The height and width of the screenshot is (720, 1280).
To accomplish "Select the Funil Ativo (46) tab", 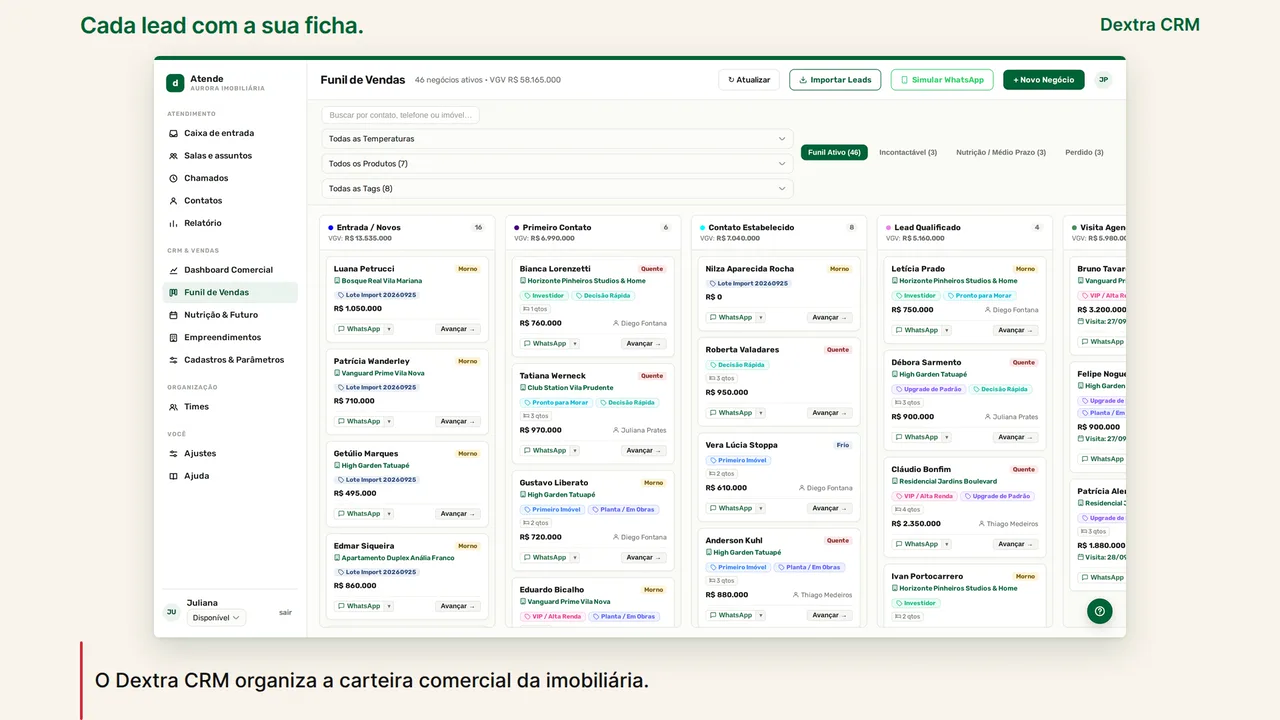I will [x=834, y=153].
